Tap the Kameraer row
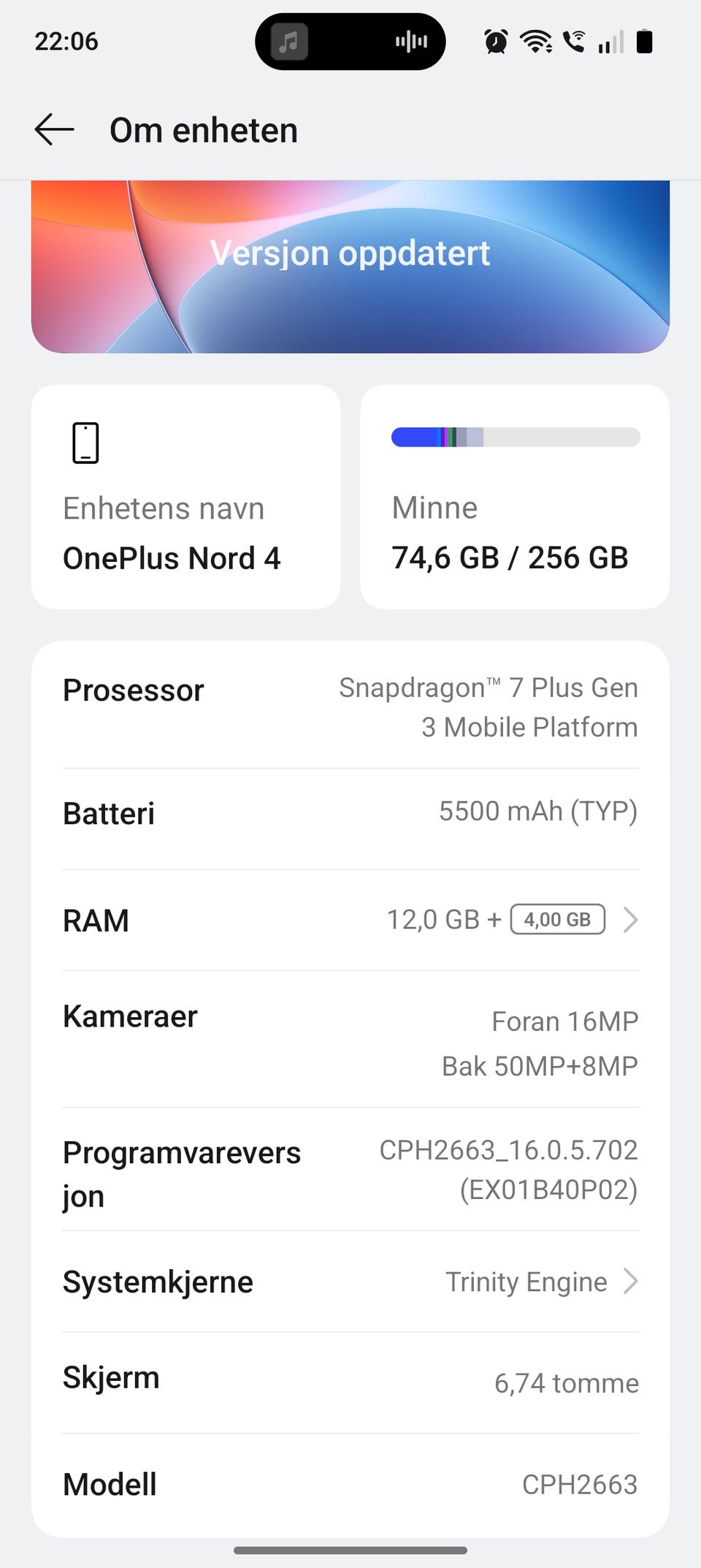The image size is (701, 1568). (x=350, y=1040)
